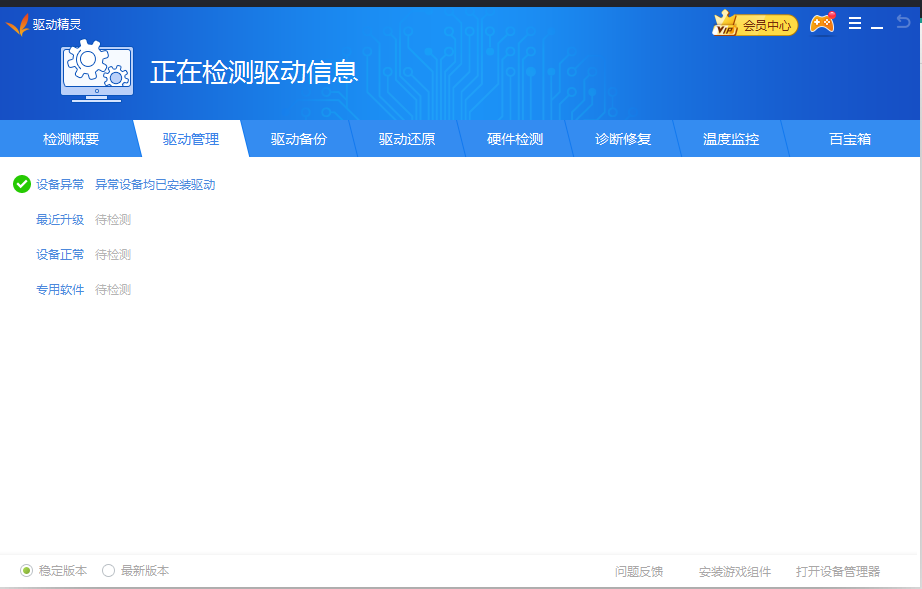Click the 正在检测驱动信息 heading
Viewport: 922px width, 589px height.
click(254, 72)
